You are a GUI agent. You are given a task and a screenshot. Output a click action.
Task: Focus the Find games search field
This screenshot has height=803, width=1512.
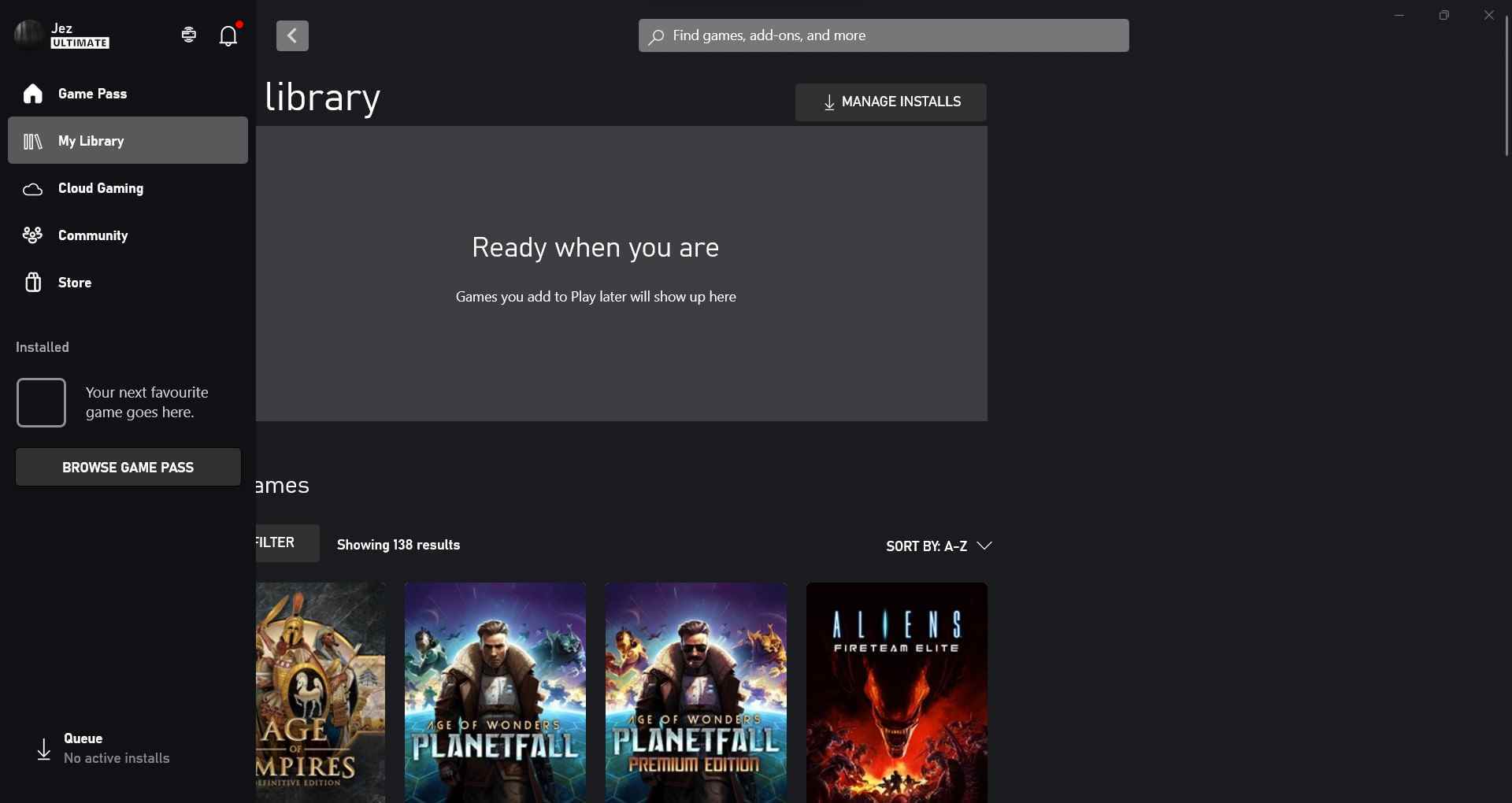pyautogui.click(x=884, y=35)
